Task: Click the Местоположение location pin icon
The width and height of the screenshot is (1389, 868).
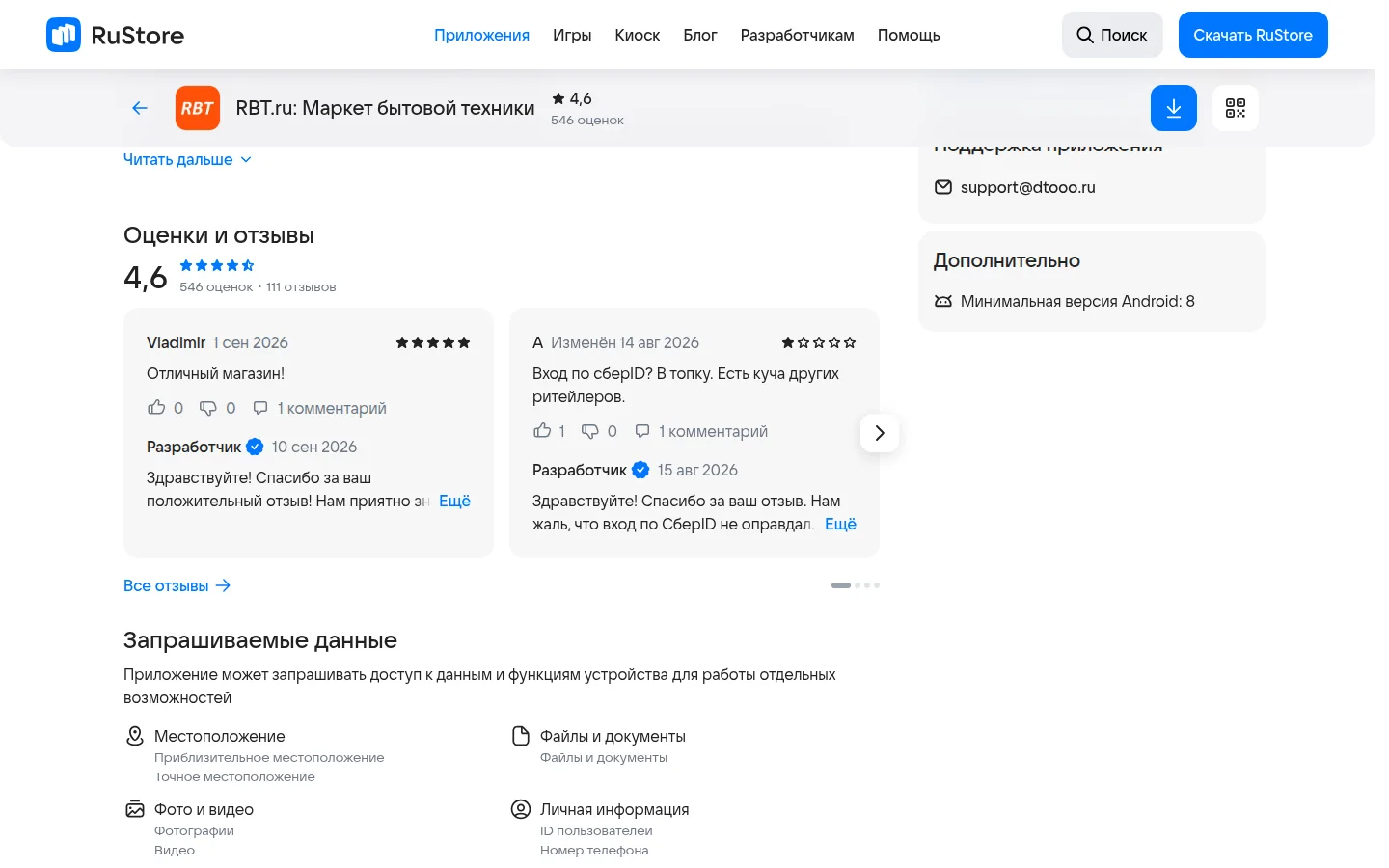Action: point(135,736)
